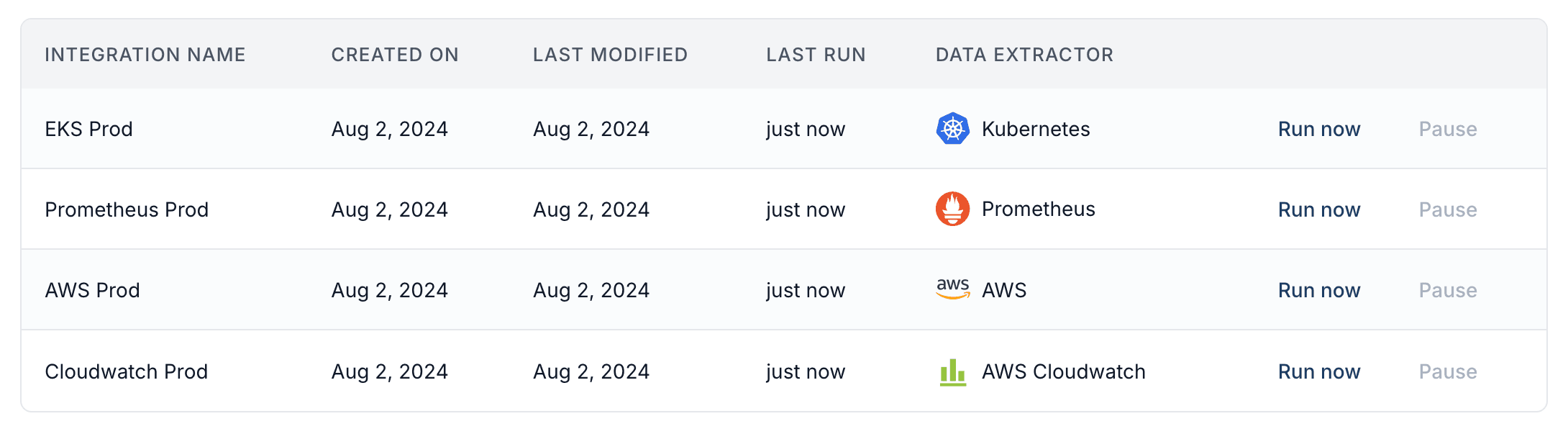The height and width of the screenshot is (429, 1568).
Task: Run the AWS Prod integration now
Action: (x=1319, y=290)
